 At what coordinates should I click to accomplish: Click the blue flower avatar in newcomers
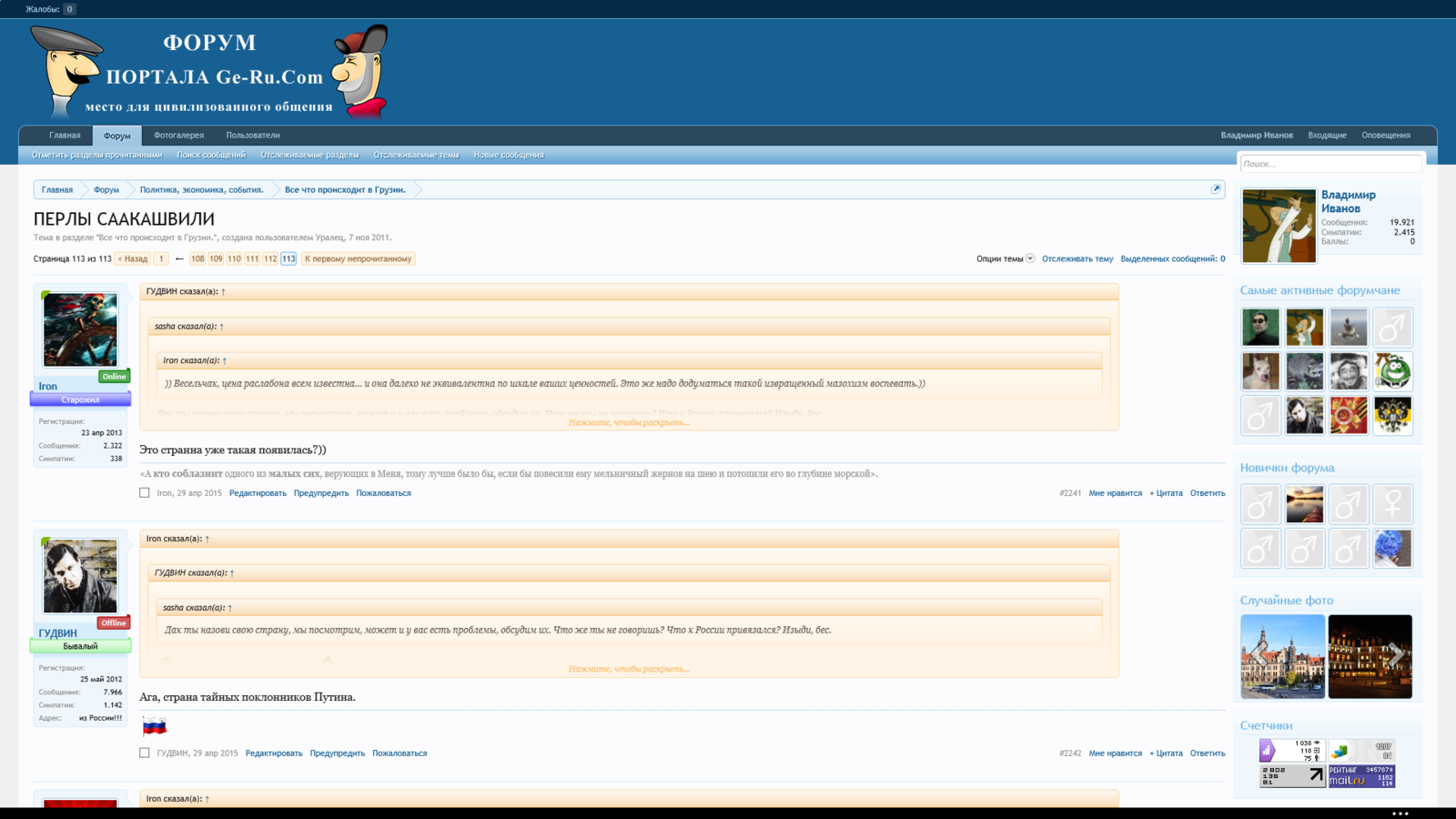(1392, 549)
